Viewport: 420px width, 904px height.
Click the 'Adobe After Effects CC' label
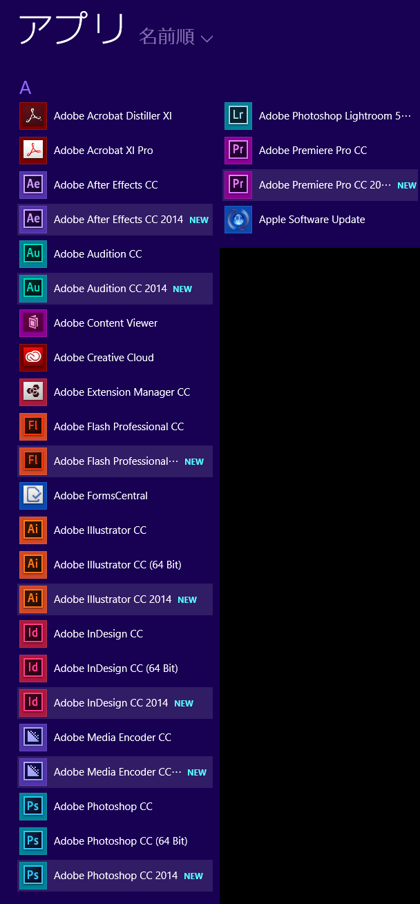[x=106, y=185]
